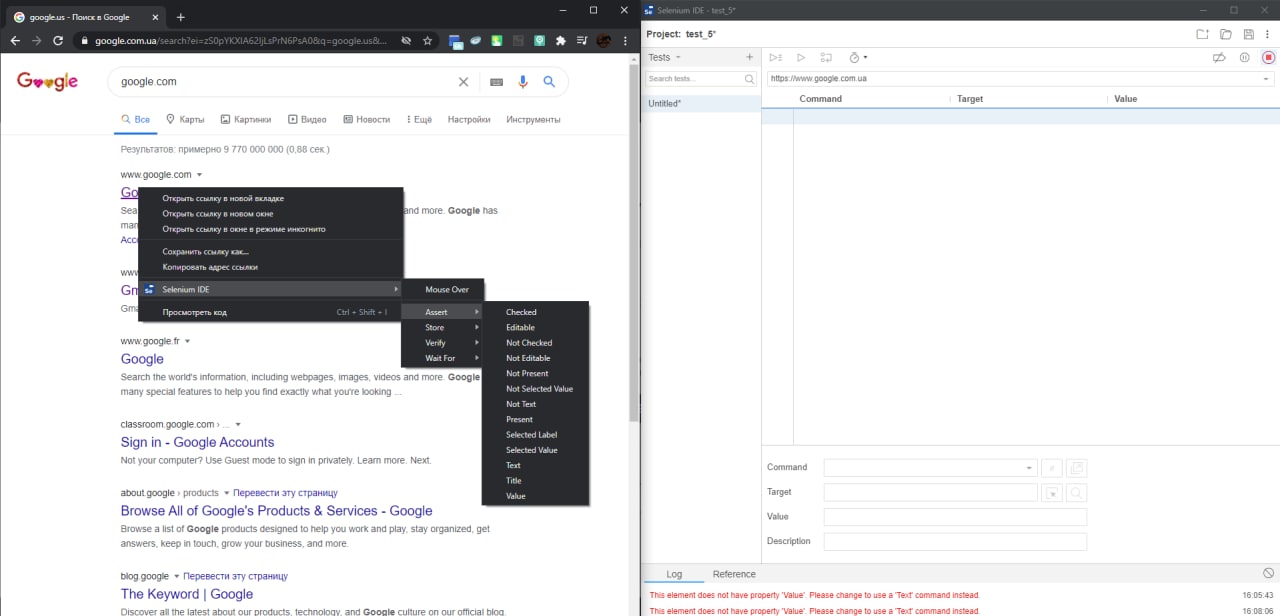Choose Сохранить ссылку как menu item
This screenshot has width=1280, height=616.
270,252
